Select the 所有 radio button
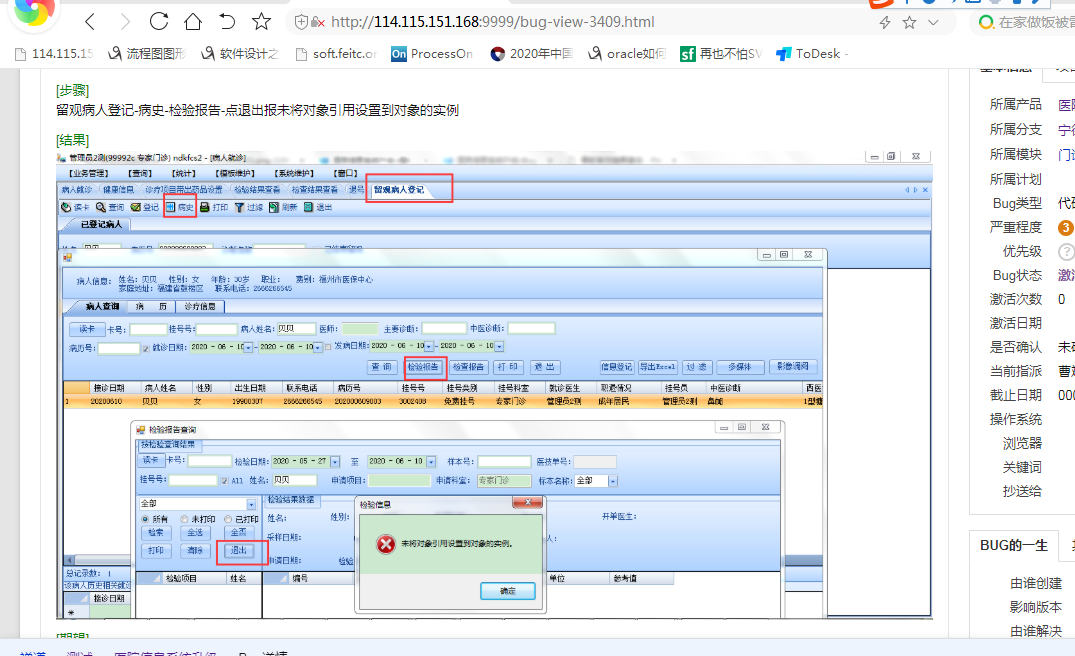1075x656 pixels. tap(145, 520)
